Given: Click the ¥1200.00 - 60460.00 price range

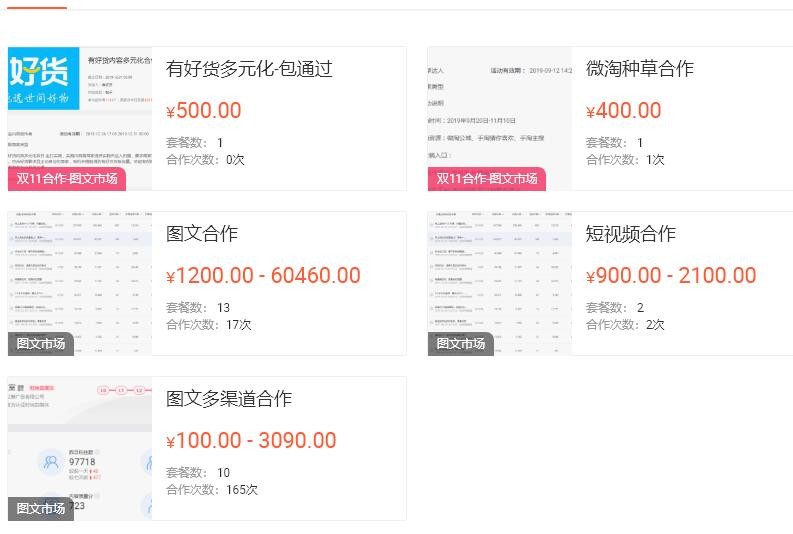Looking at the screenshot, I should (x=263, y=276).
